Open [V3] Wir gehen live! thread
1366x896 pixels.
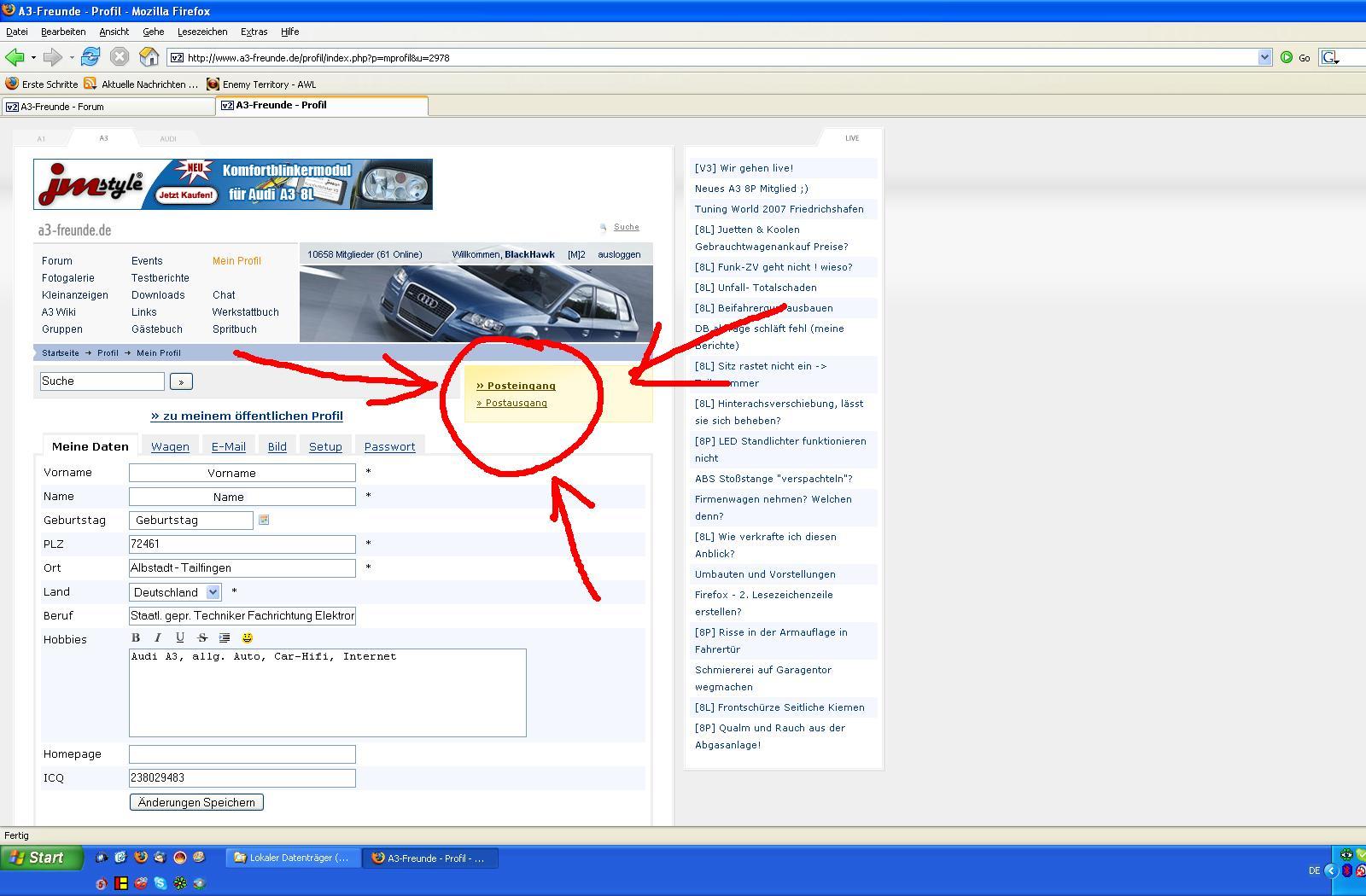click(x=744, y=168)
